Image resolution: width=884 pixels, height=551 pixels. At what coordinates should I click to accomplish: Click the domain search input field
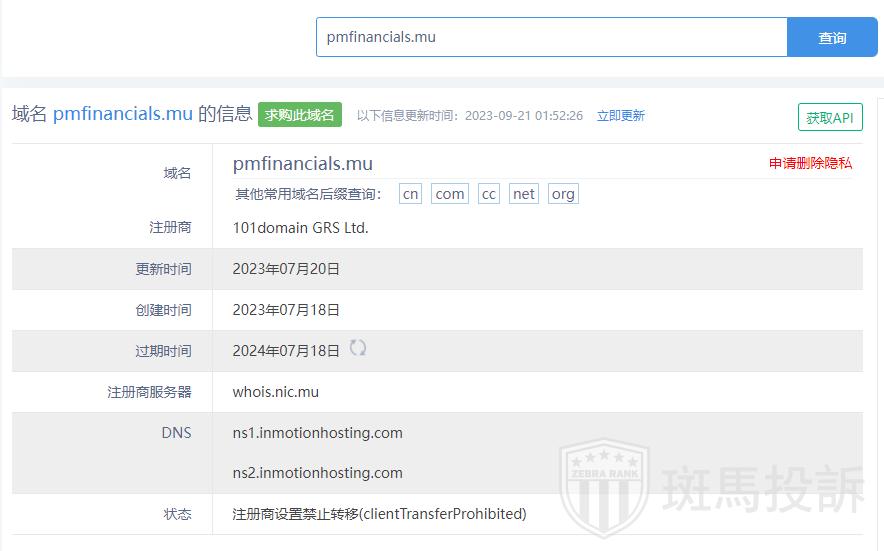tap(551, 37)
